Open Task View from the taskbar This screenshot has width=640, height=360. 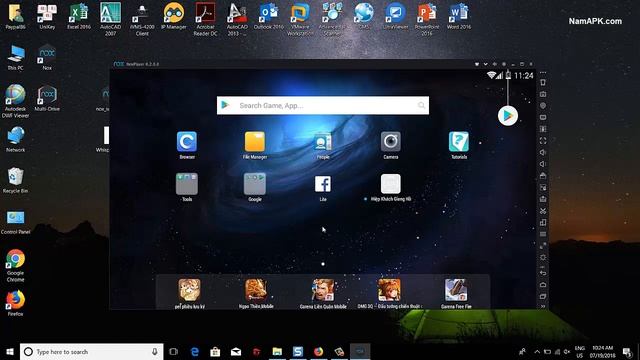click(173, 351)
